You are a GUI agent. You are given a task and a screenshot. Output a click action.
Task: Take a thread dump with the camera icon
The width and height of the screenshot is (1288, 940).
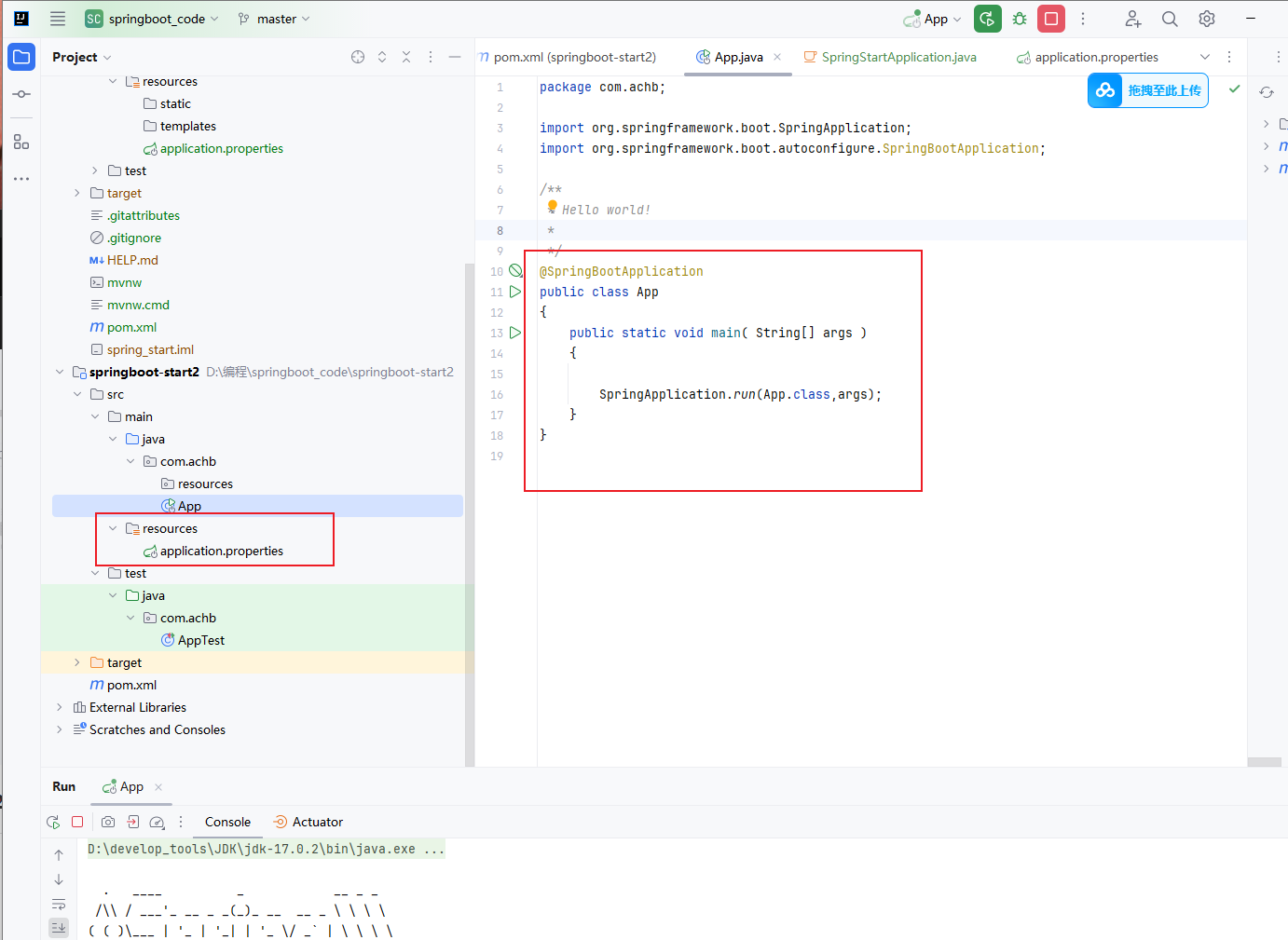[107, 822]
